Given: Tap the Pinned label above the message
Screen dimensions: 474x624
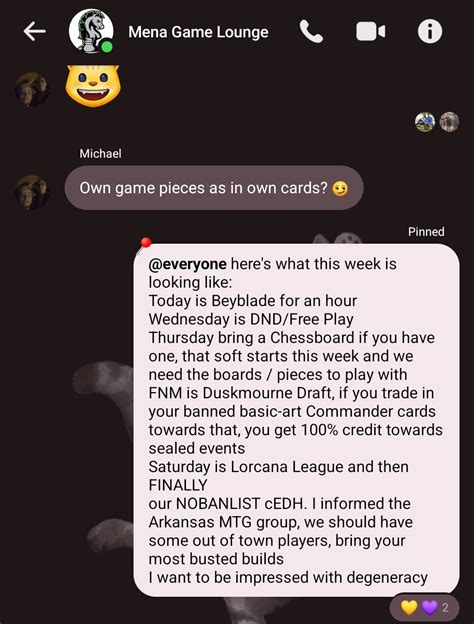Looking at the screenshot, I should tap(426, 232).
